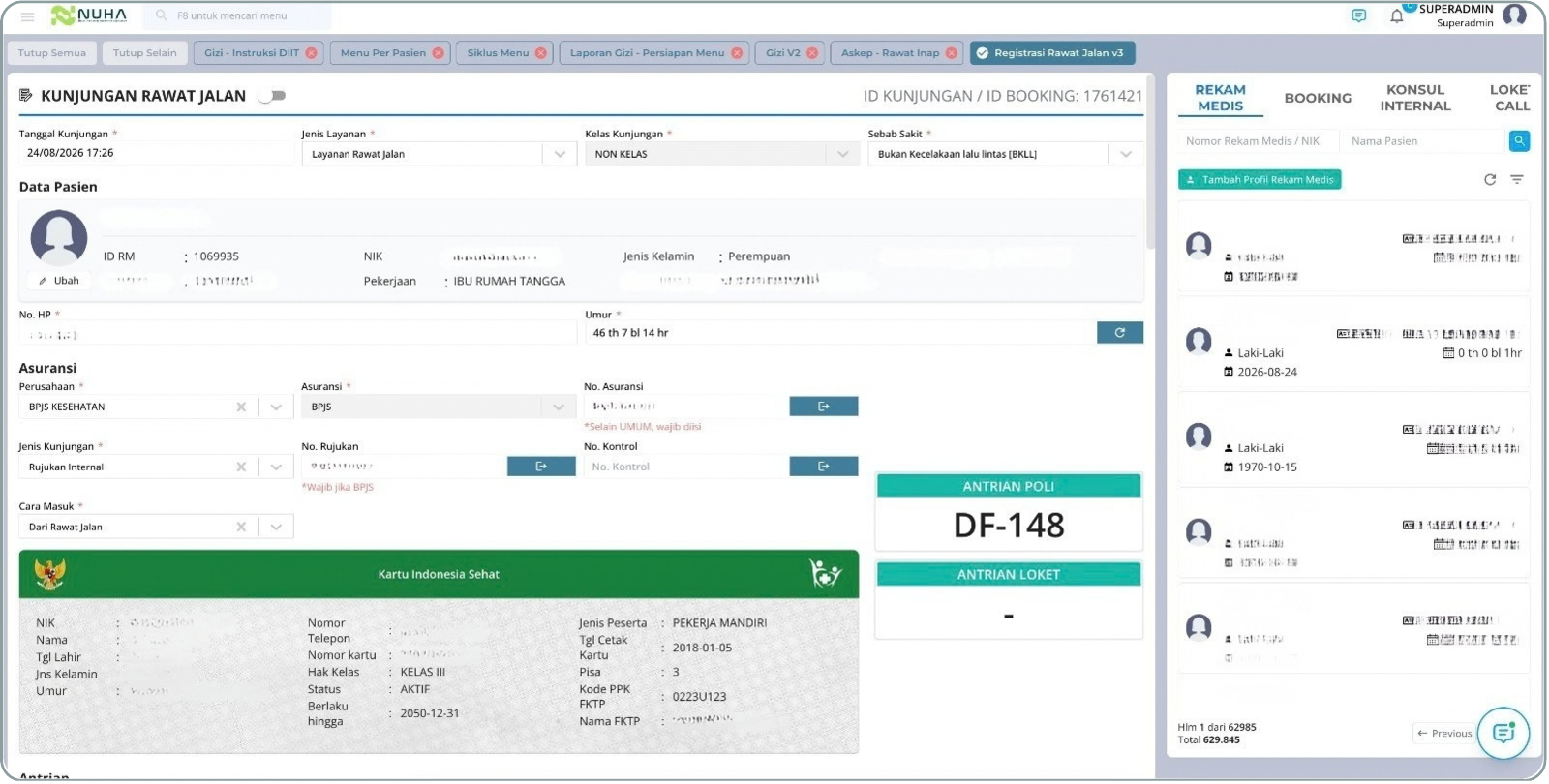Clear the Perusahaan BPJS KESEHATAN selection
The width and height of the screenshot is (1549, 784).
click(241, 407)
